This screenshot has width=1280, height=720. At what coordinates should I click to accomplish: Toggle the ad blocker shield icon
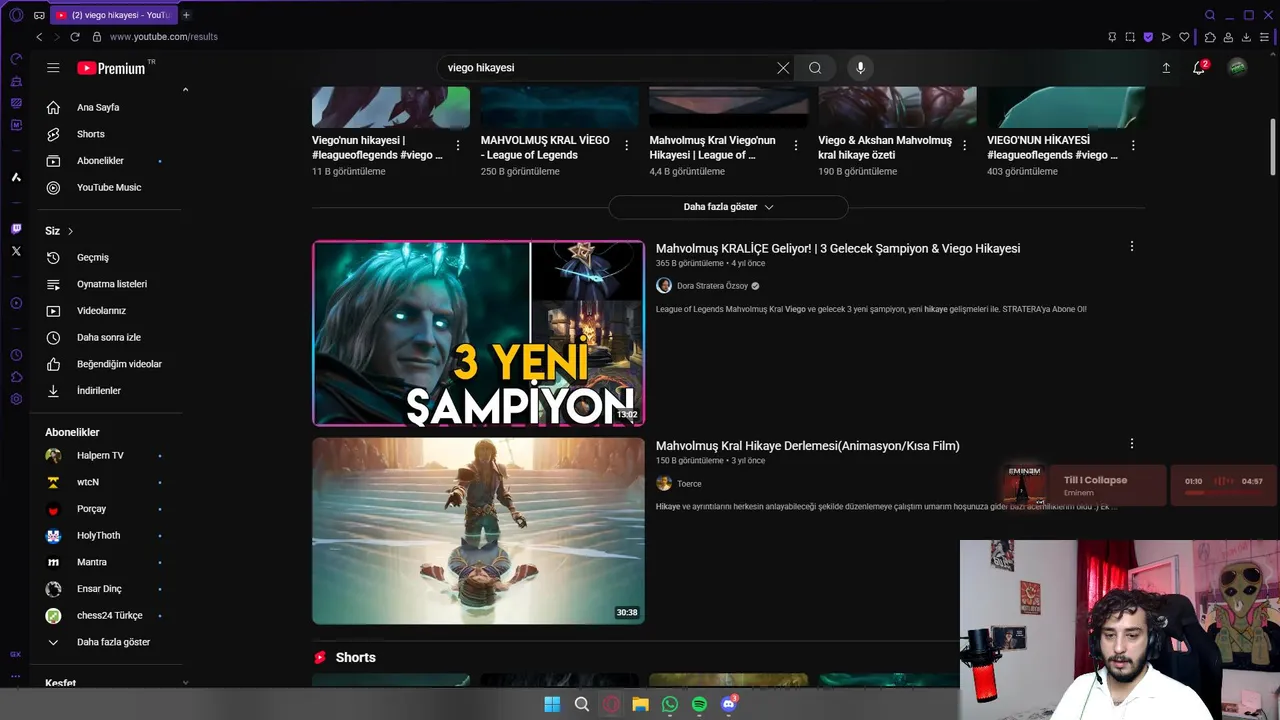click(1148, 37)
